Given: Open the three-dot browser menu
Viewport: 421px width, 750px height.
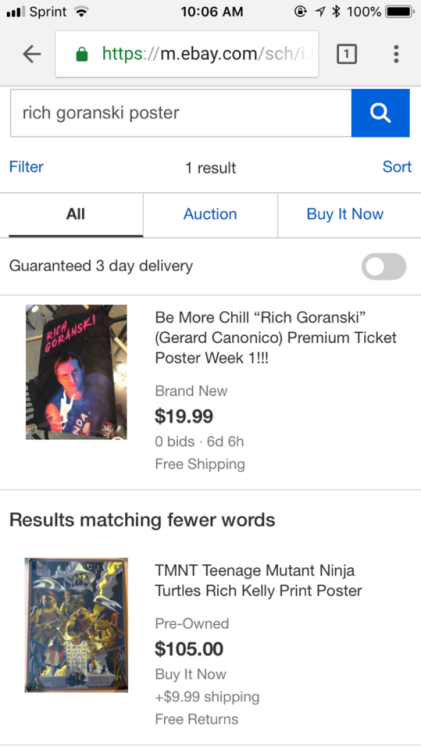Looking at the screenshot, I should tap(396, 54).
